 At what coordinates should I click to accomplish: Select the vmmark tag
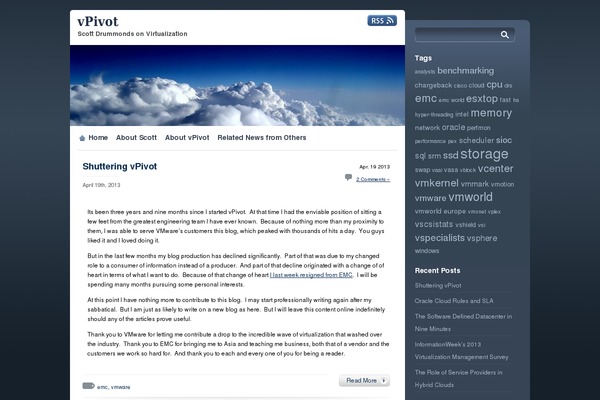point(475,184)
